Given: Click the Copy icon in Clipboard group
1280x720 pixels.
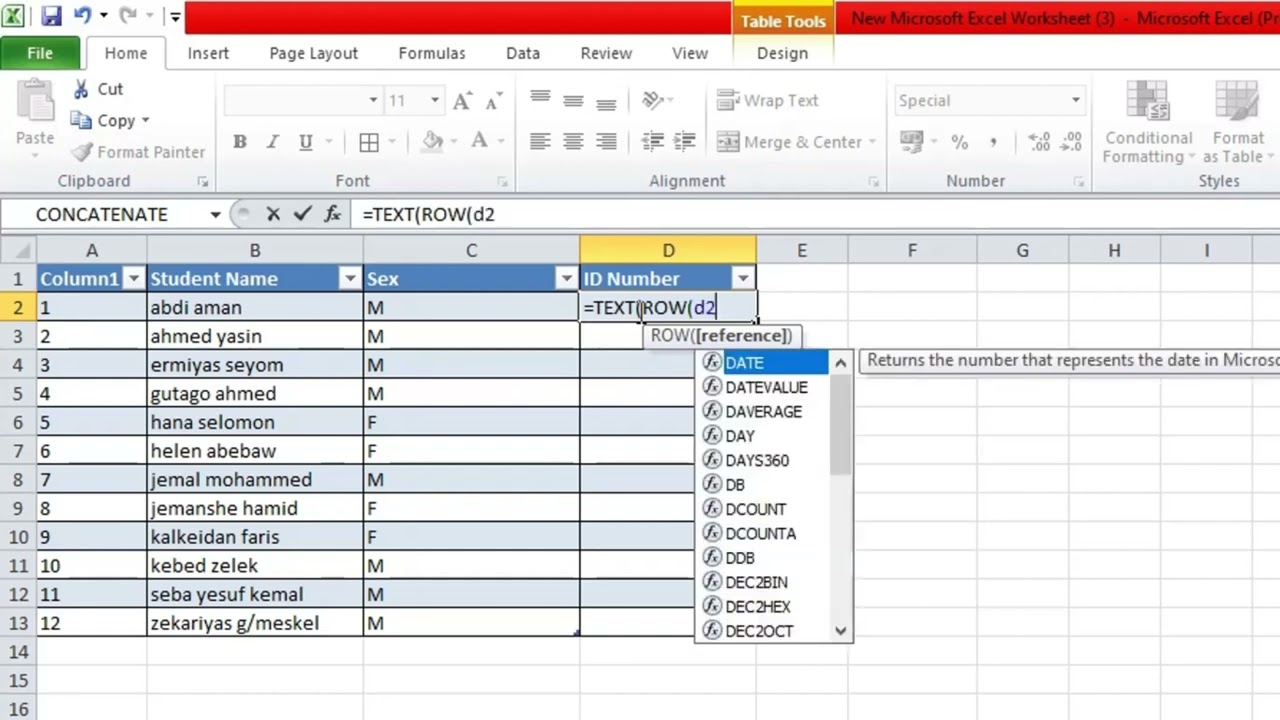Looking at the screenshot, I should (81, 120).
